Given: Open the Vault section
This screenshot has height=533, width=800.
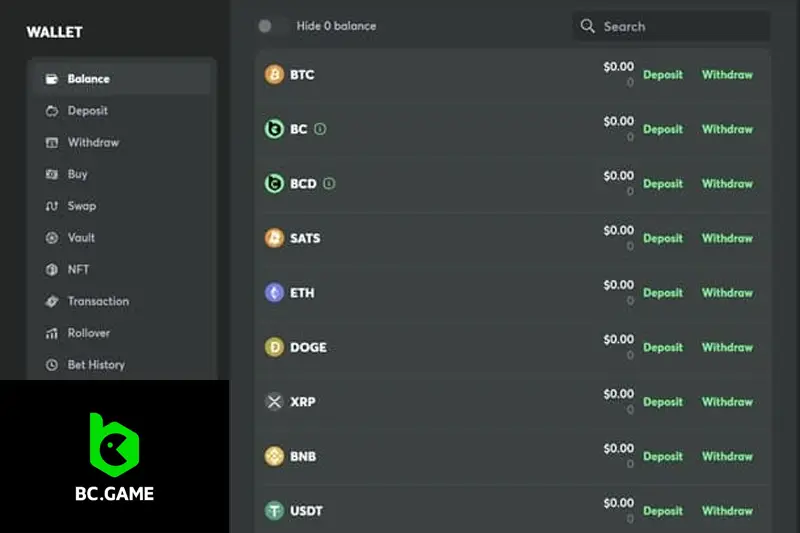Looking at the screenshot, I should coord(122,238).
